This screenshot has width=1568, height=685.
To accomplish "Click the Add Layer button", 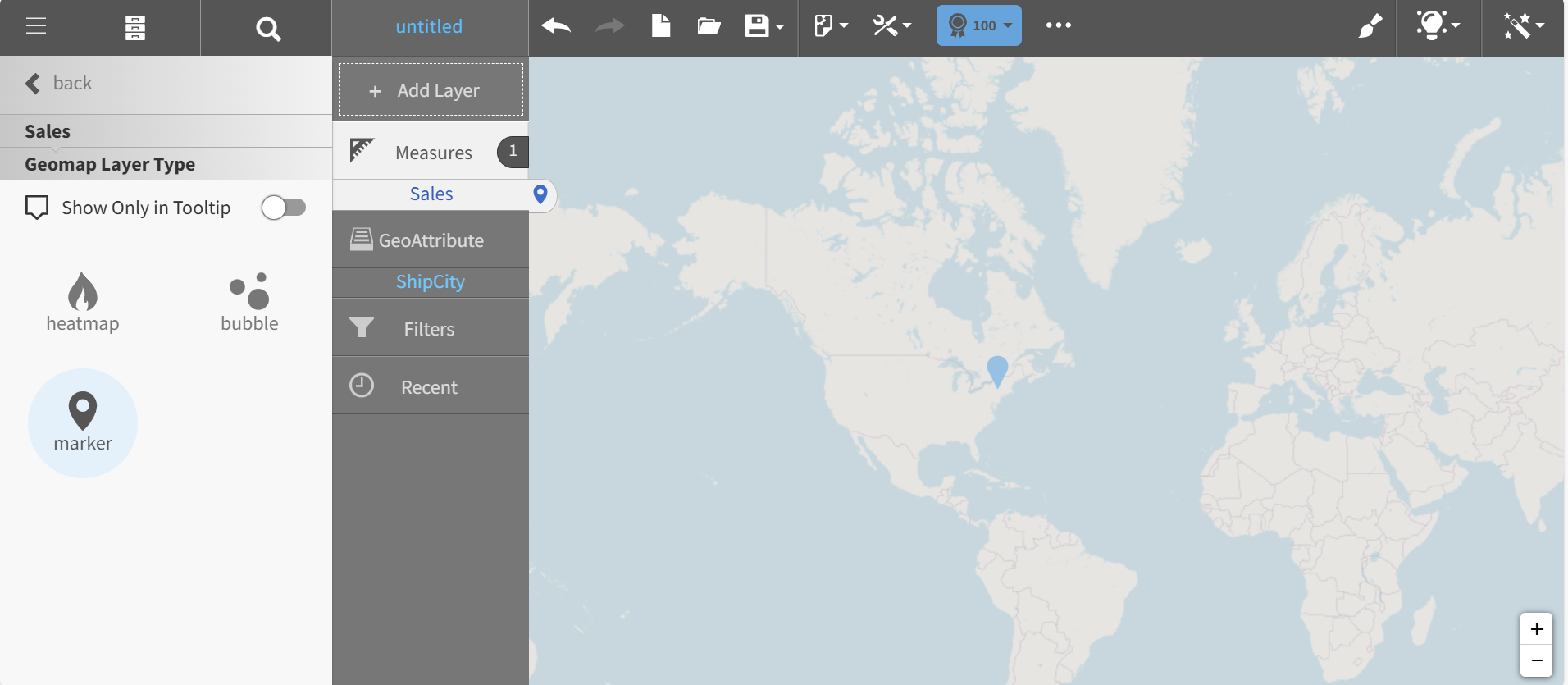I will pos(431,90).
